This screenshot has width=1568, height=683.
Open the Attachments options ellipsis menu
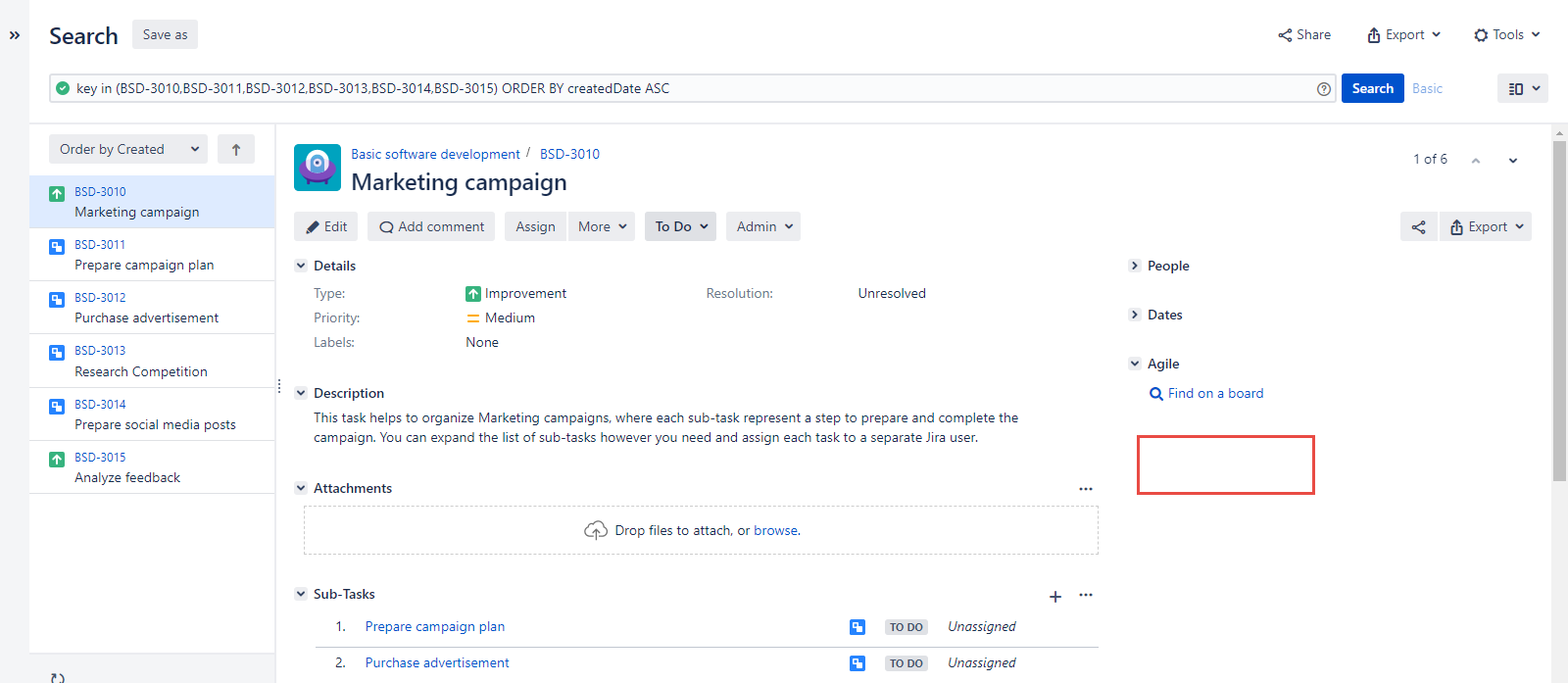[1086, 489]
